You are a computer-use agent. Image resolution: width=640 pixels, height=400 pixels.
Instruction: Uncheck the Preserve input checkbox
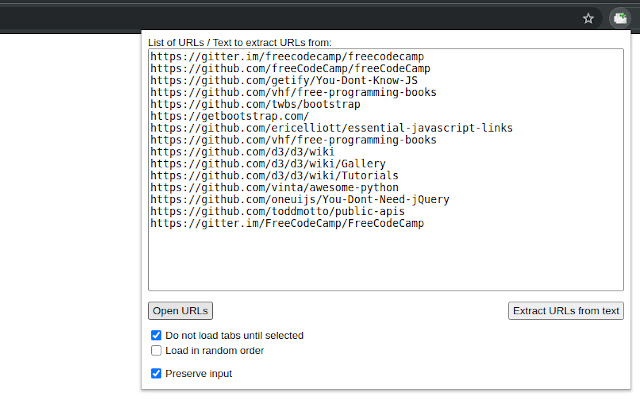pos(156,374)
